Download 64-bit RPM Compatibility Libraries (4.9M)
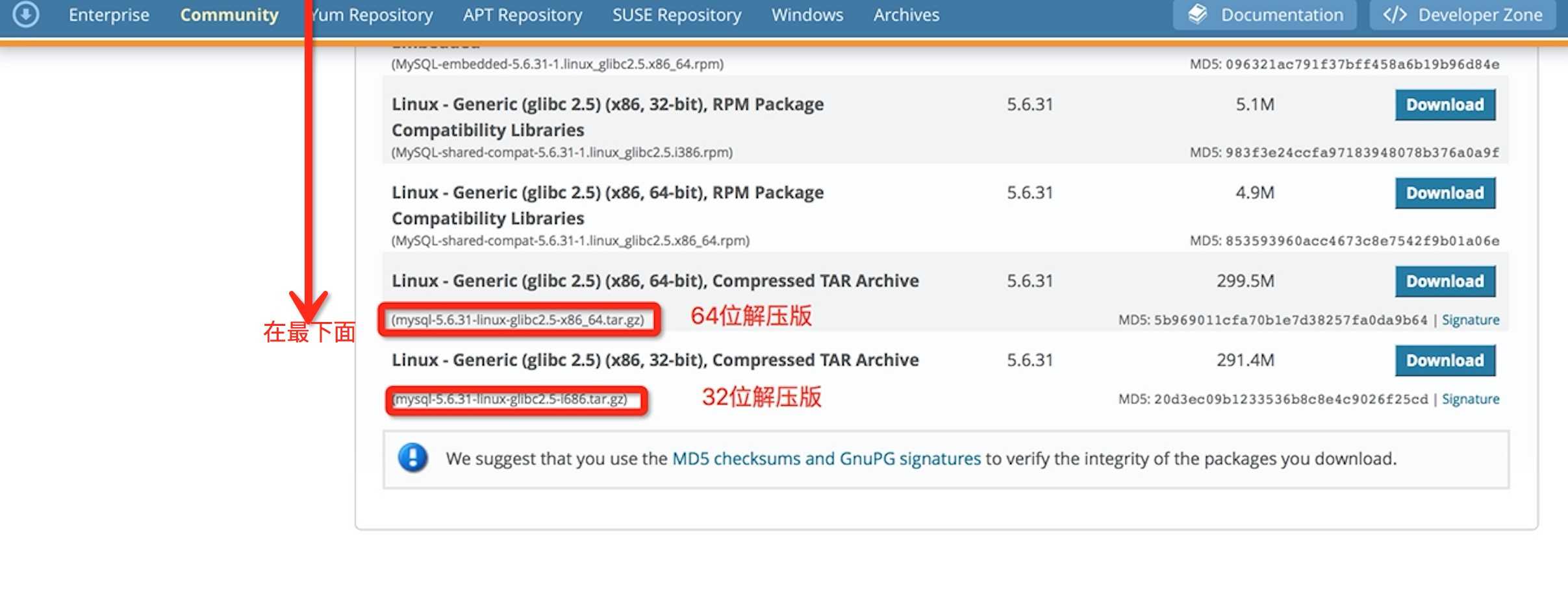This screenshot has height=605, width=1568. tap(1445, 193)
